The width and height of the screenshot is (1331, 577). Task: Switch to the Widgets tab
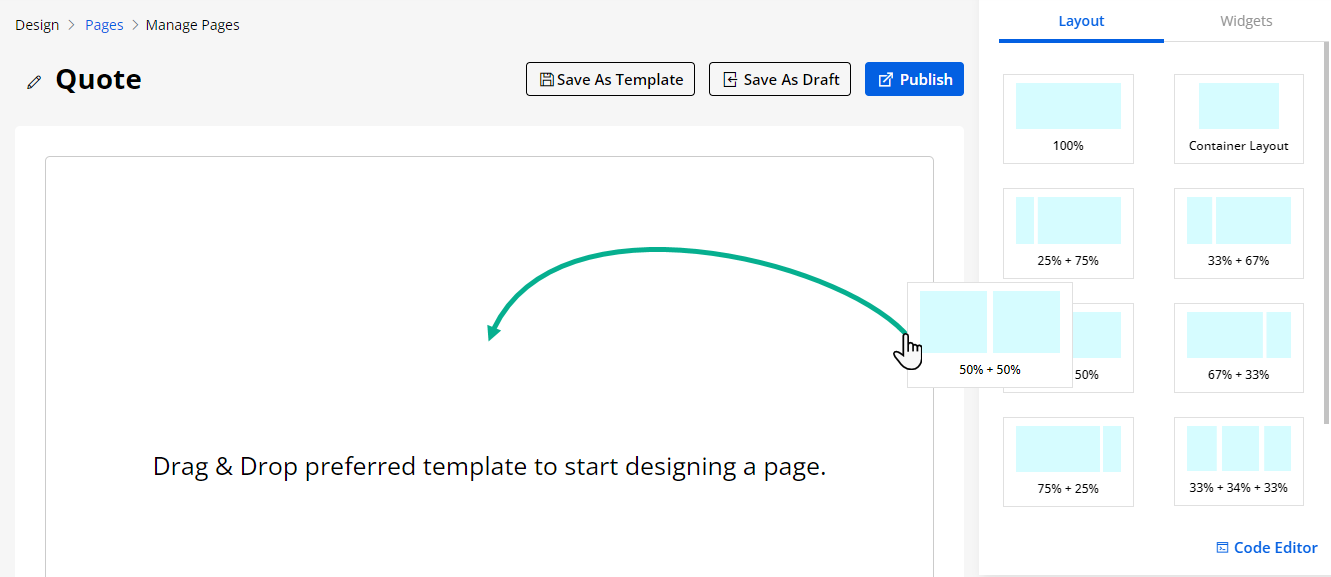pyautogui.click(x=1246, y=21)
